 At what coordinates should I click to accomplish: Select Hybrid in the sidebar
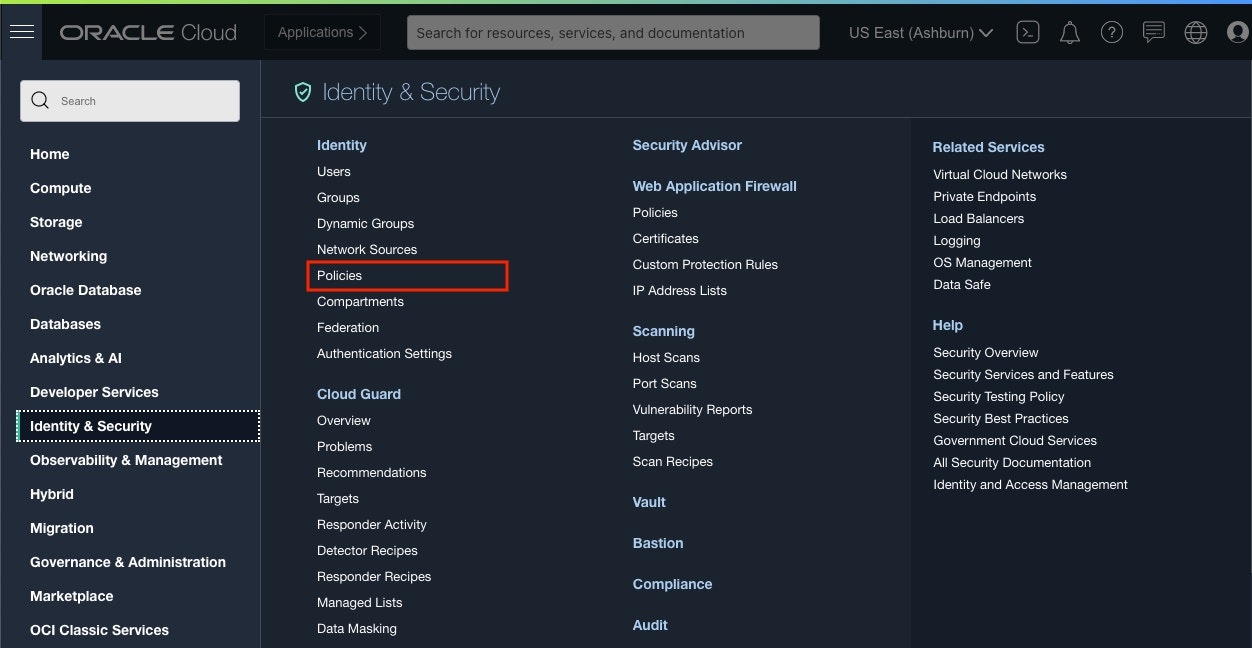52,494
